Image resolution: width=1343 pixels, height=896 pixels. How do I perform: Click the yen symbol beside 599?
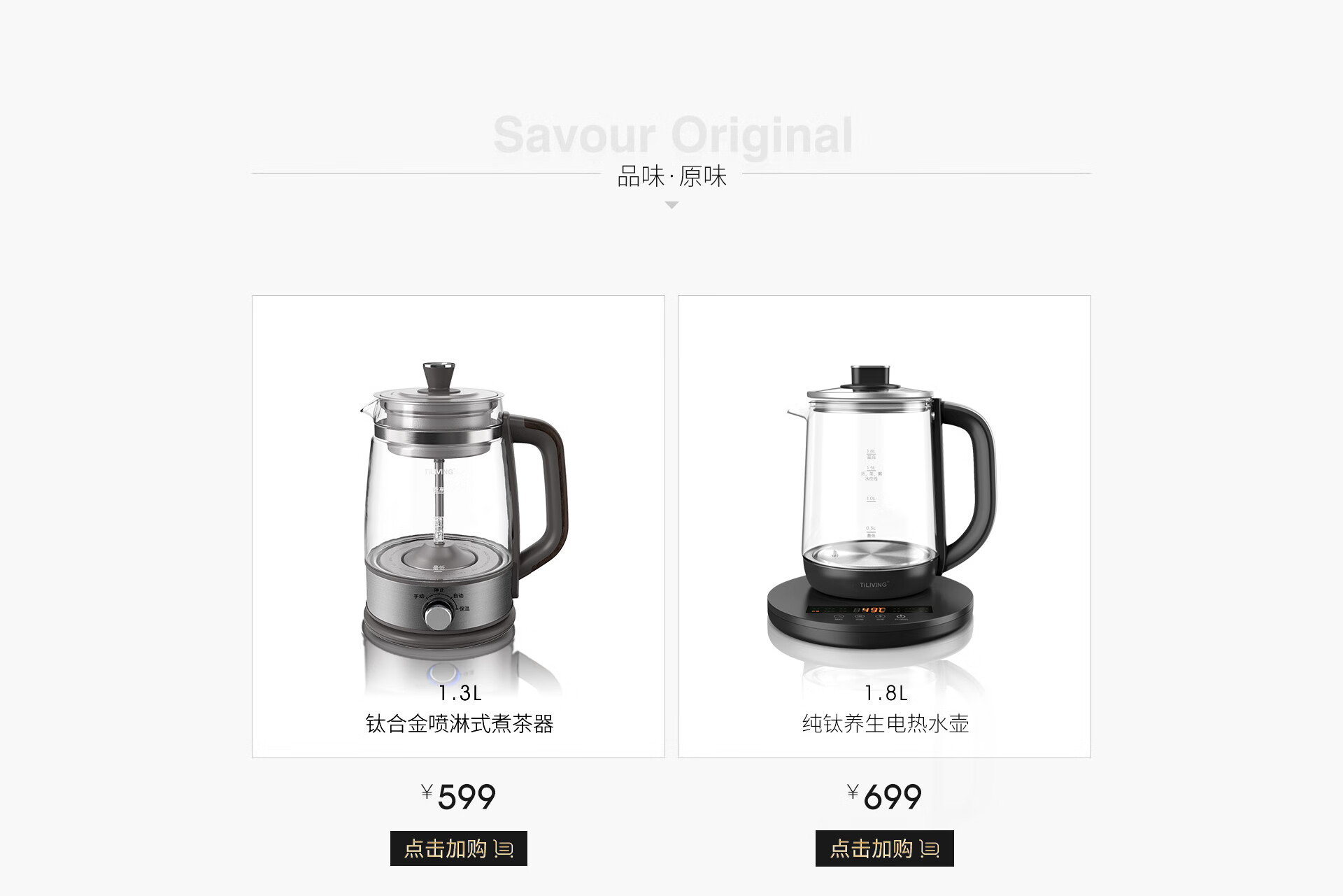(427, 792)
